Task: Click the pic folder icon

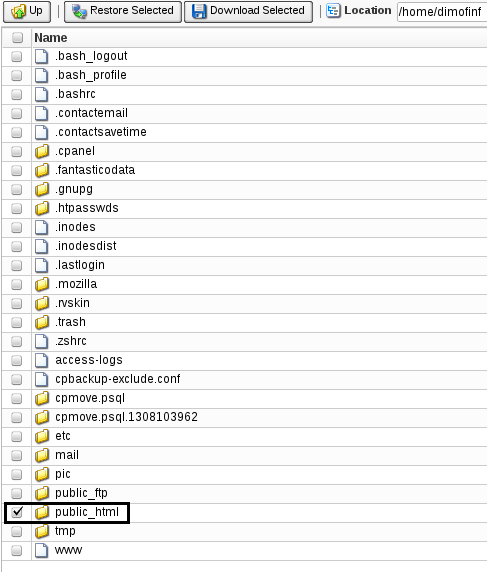Action: [42, 474]
